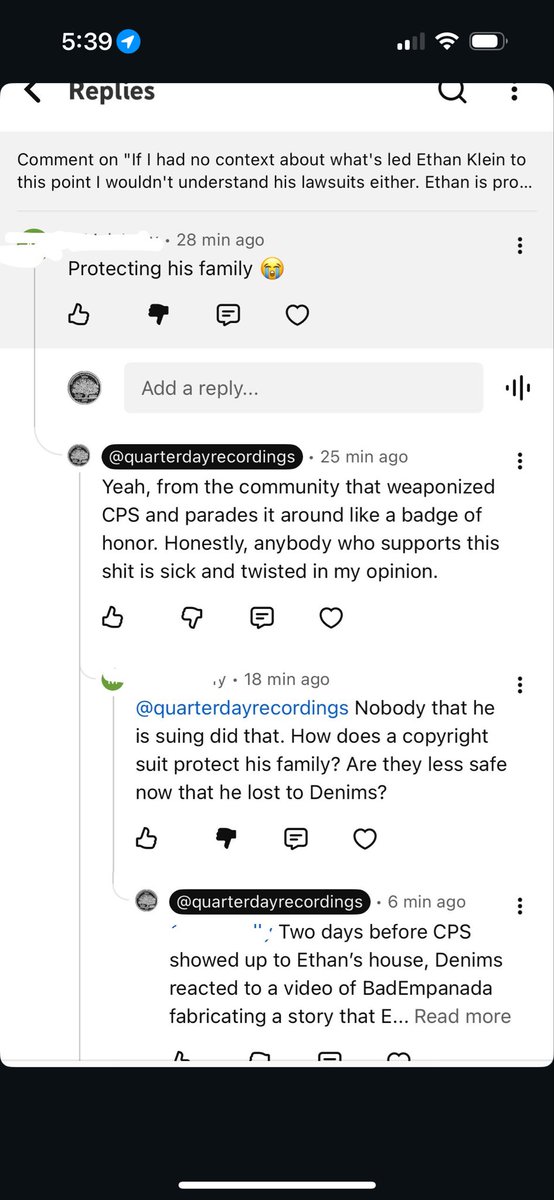
Task: Reply to the "lost to Denims" comment
Action: tap(296, 838)
